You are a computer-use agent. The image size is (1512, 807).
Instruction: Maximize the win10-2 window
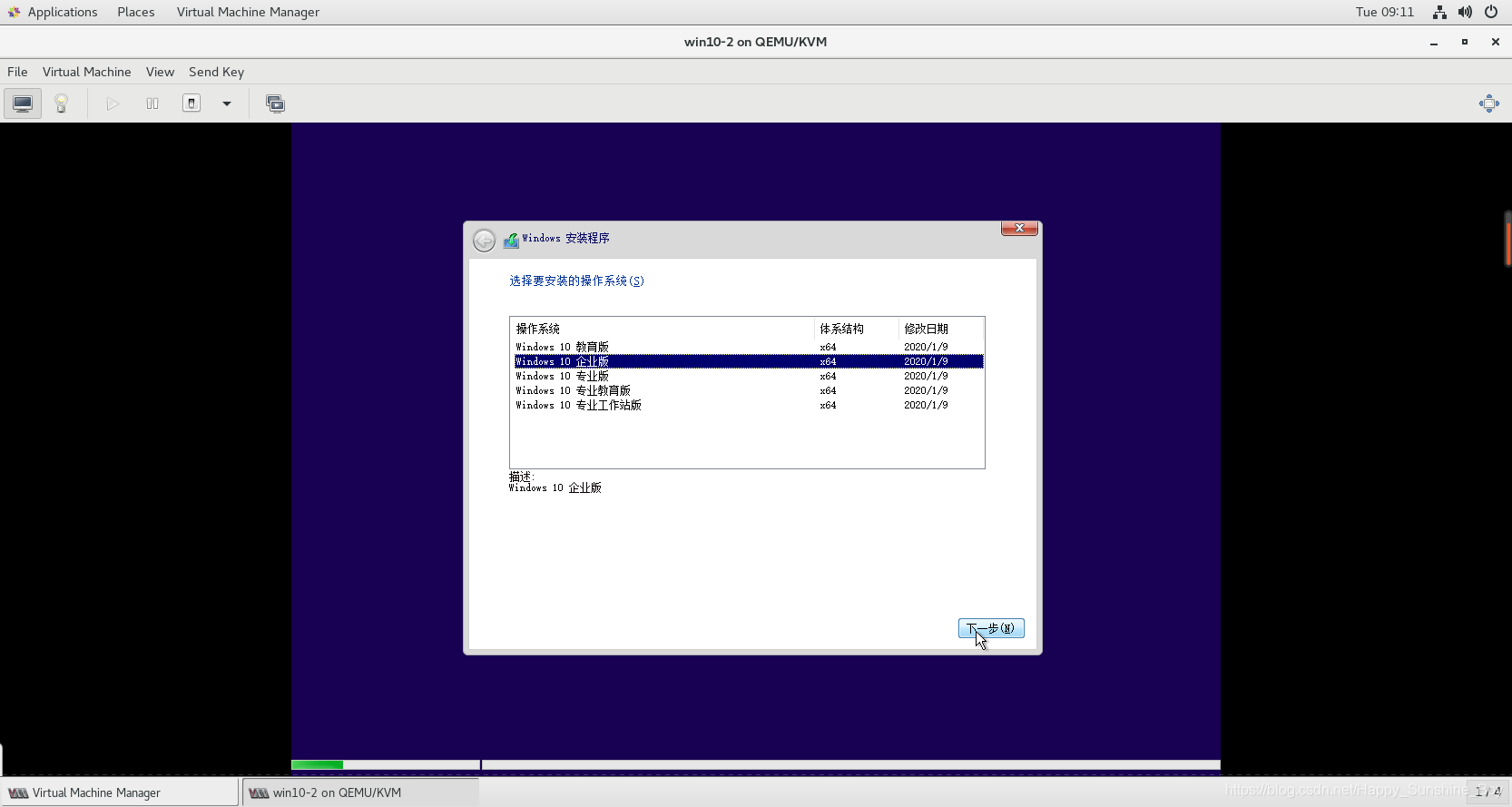tap(1464, 42)
